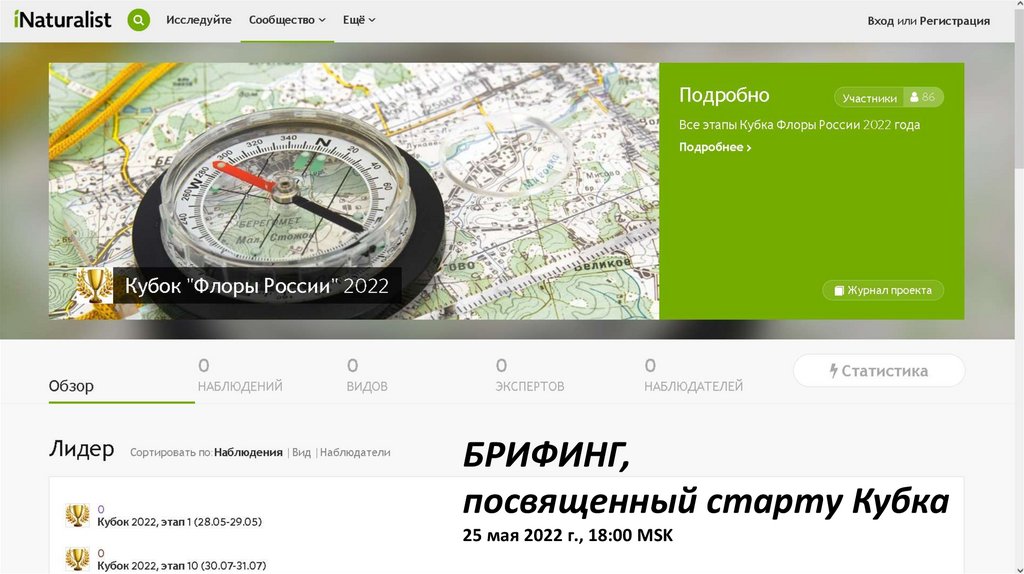Switch to the Наблюдателей tab
The image size is (1024, 574).
(x=694, y=375)
